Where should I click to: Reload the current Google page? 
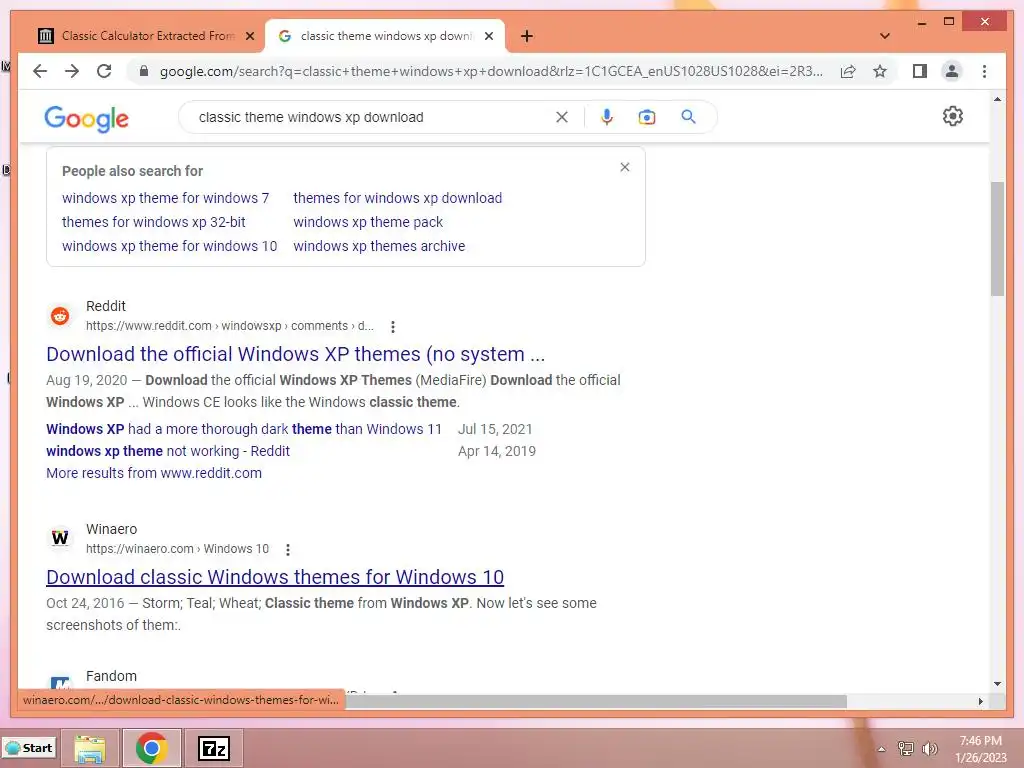[104, 71]
